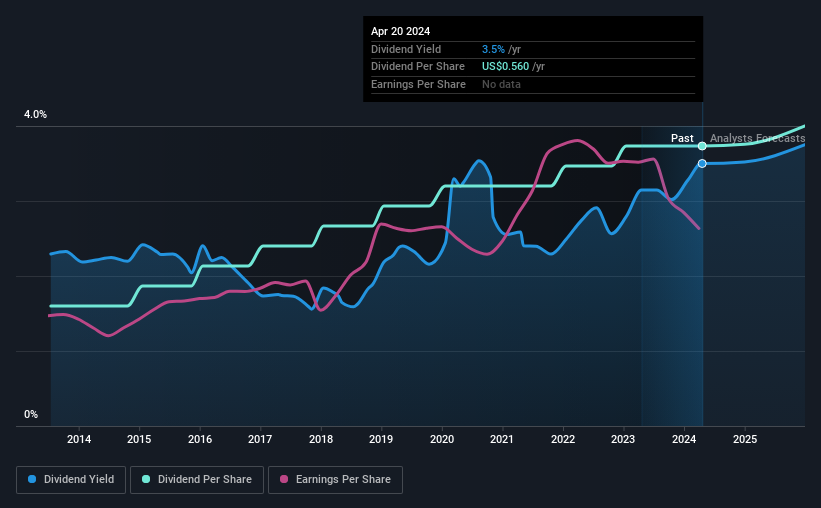The image size is (821, 508).
Task: Toggle the Dividend Per Share legend button
Action: click(197, 480)
